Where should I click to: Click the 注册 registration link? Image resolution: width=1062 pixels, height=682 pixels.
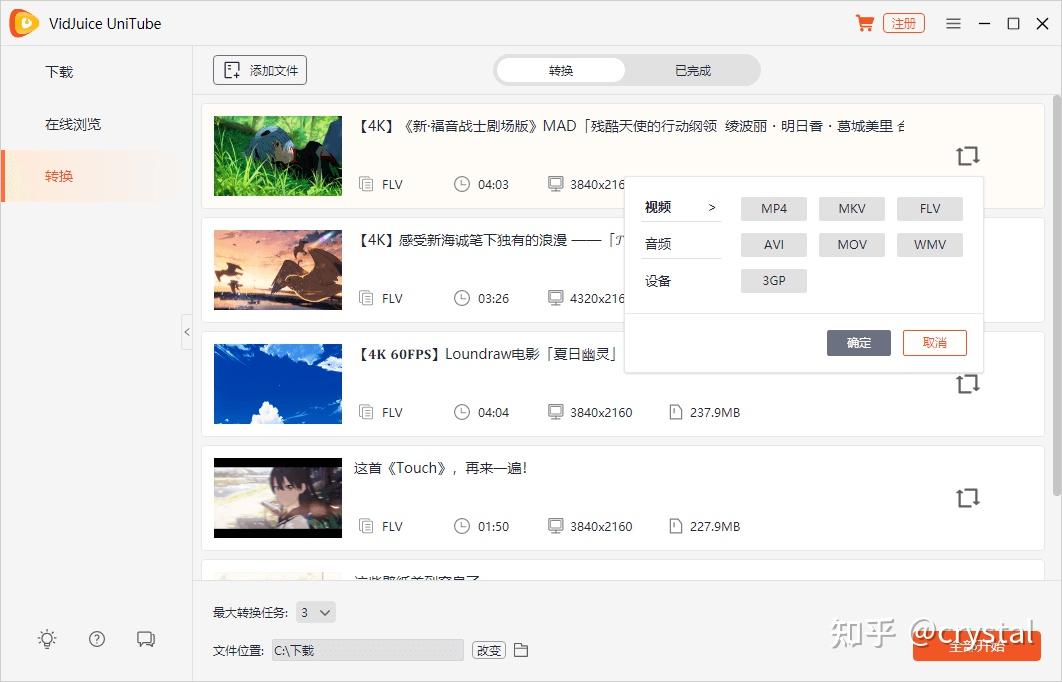903,22
